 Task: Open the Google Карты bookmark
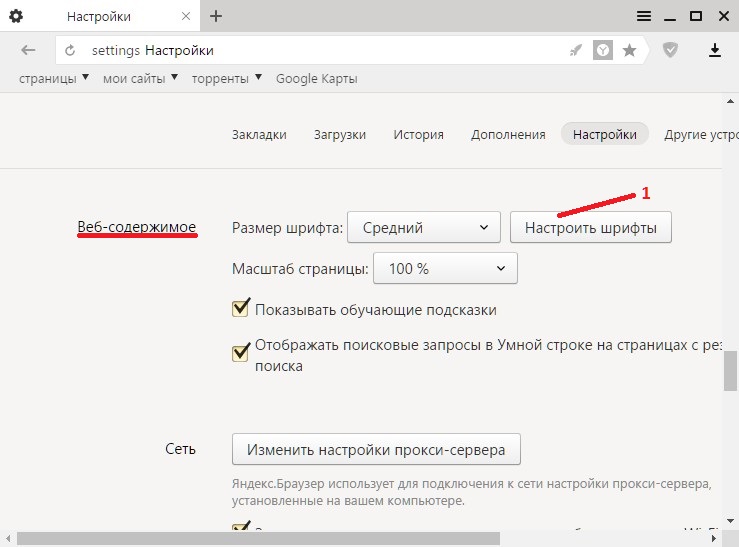coord(317,79)
